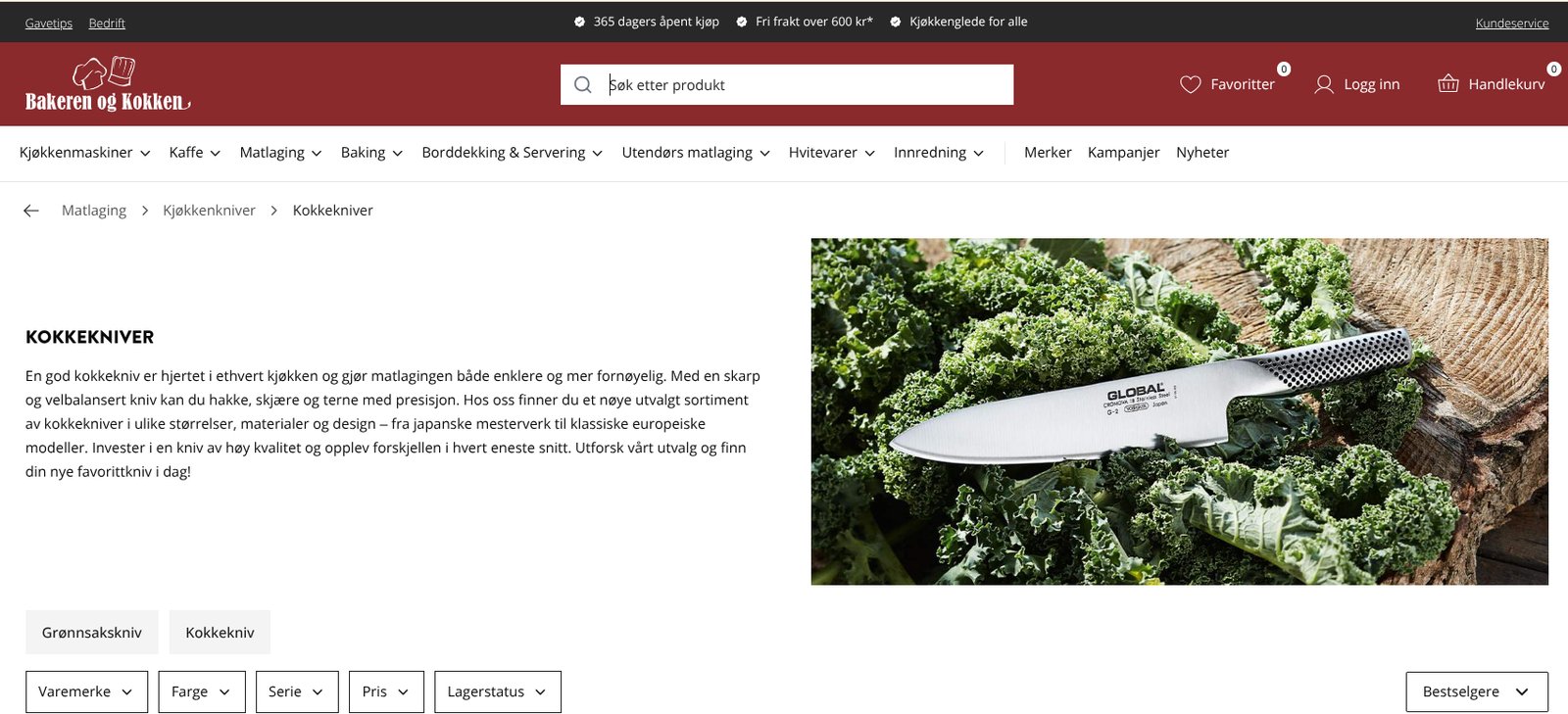Open the Farge filter dropdown

pyautogui.click(x=202, y=691)
